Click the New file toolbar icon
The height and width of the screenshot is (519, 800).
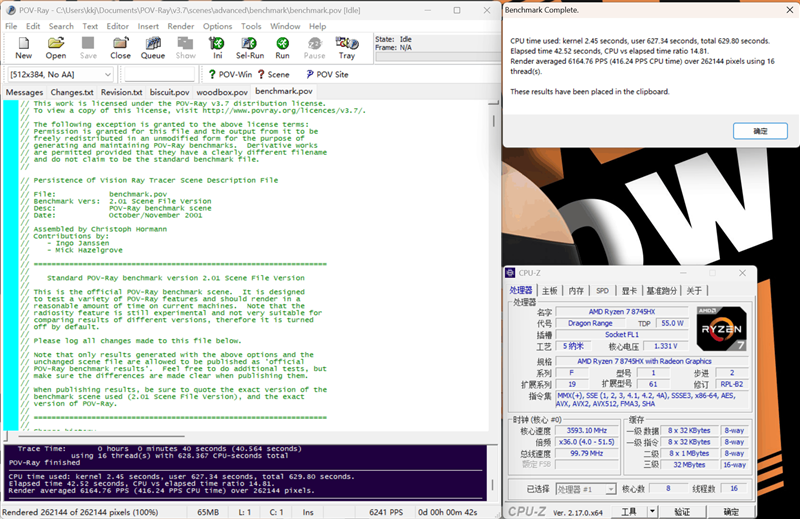point(24,47)
